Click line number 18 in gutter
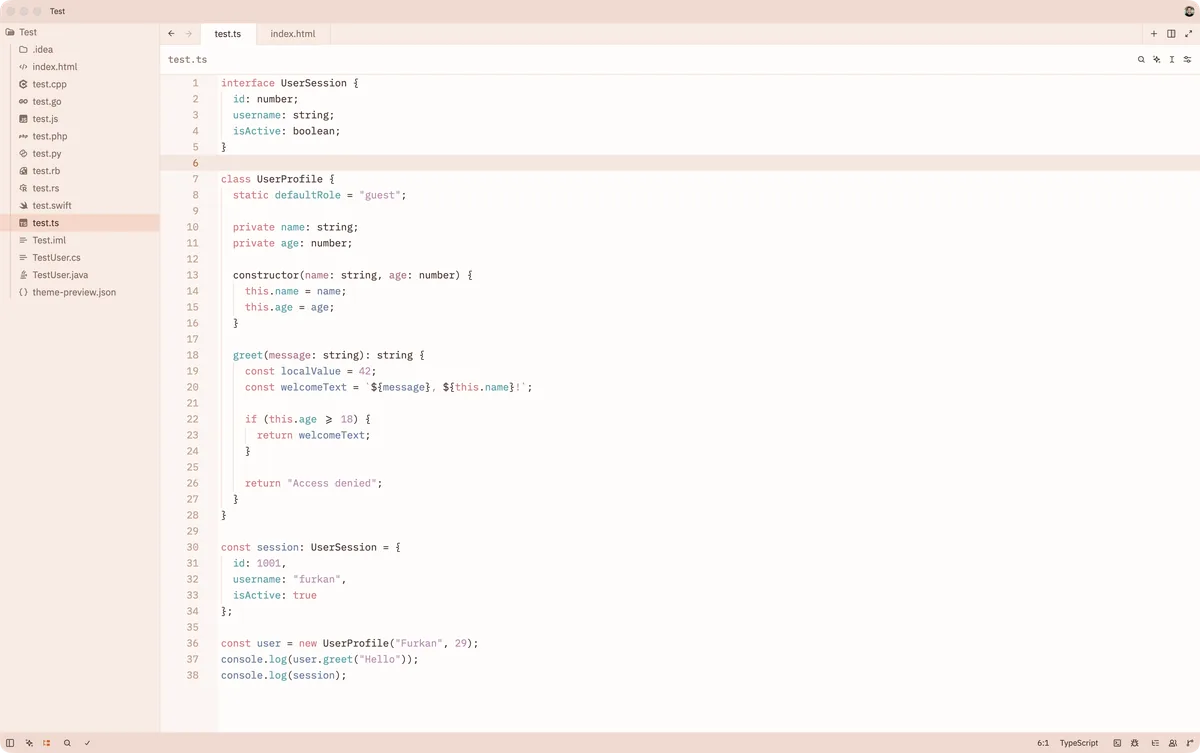The width and height of the screenshot is (1200, 753). click(x=192, y=355)
